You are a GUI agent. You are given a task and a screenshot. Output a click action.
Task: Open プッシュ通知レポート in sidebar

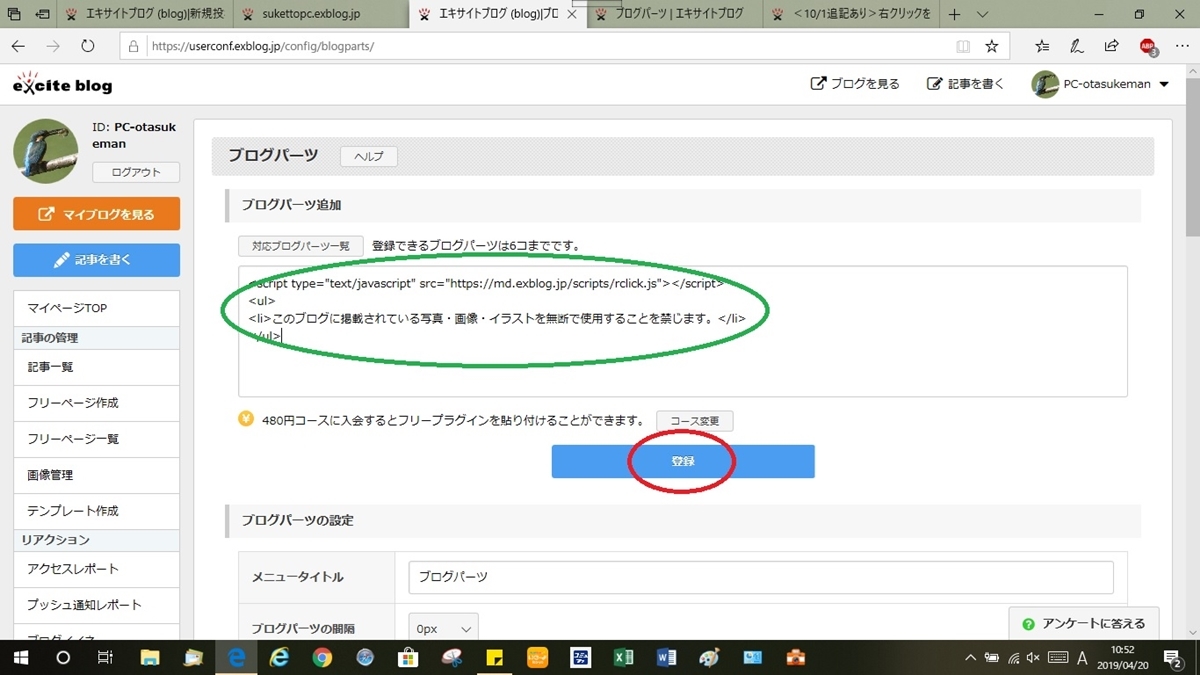[x=97, y=605]
